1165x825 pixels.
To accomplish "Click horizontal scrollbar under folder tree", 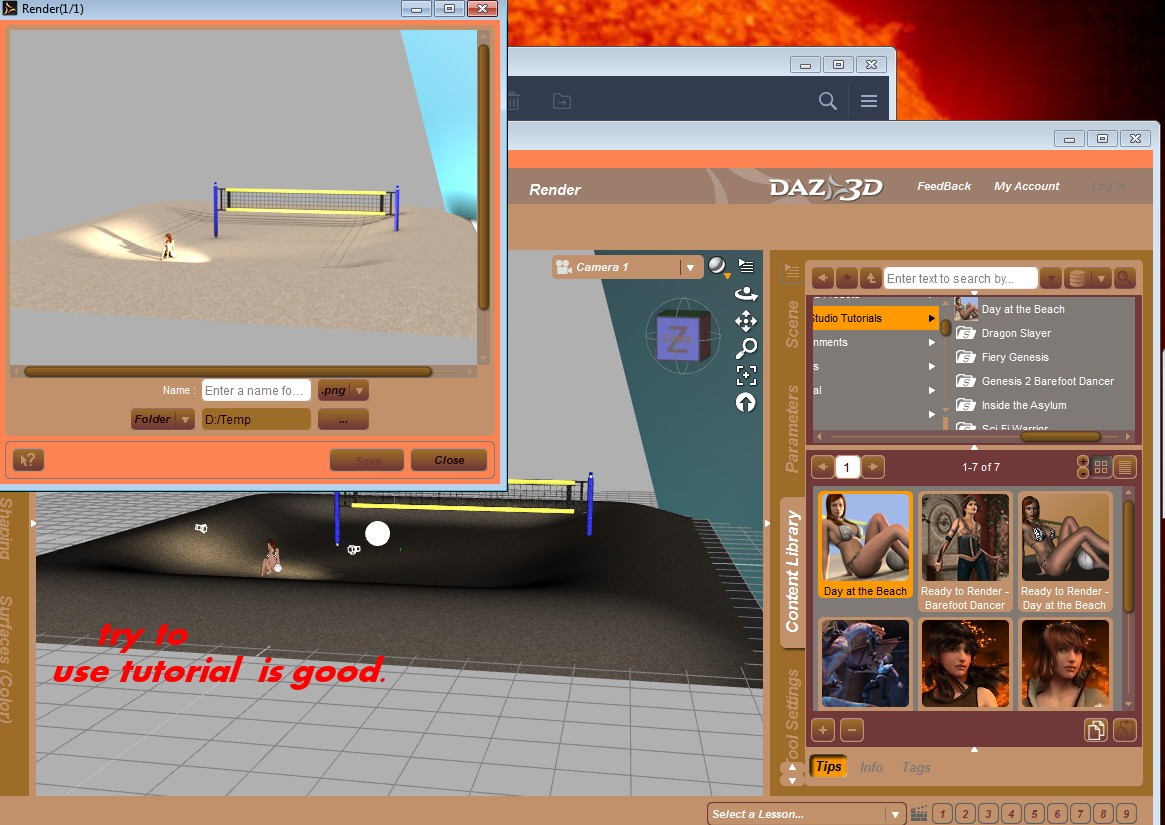I will point(1060,436).
